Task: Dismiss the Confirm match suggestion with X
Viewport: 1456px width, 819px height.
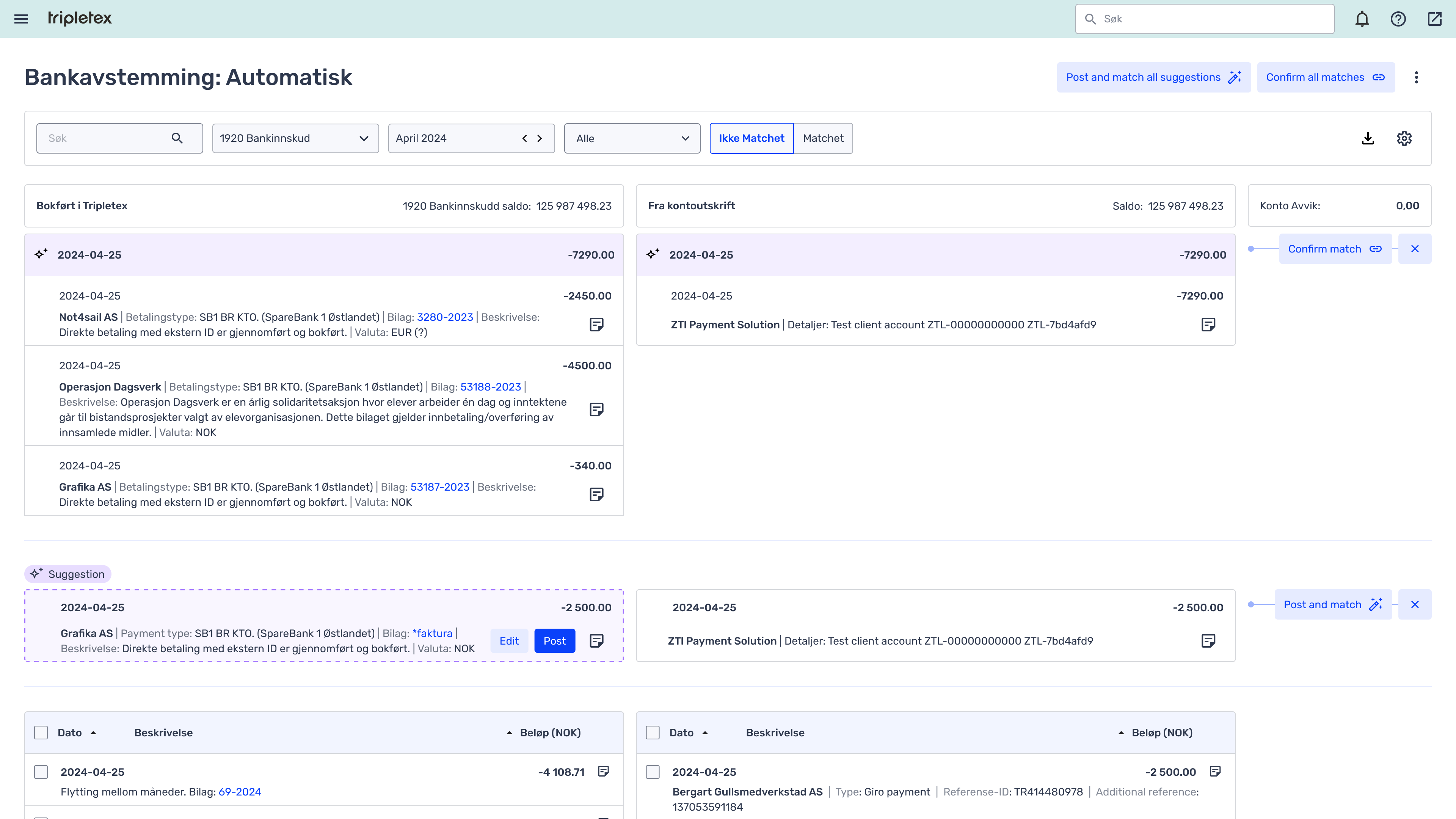Action: coord(1415,249)
